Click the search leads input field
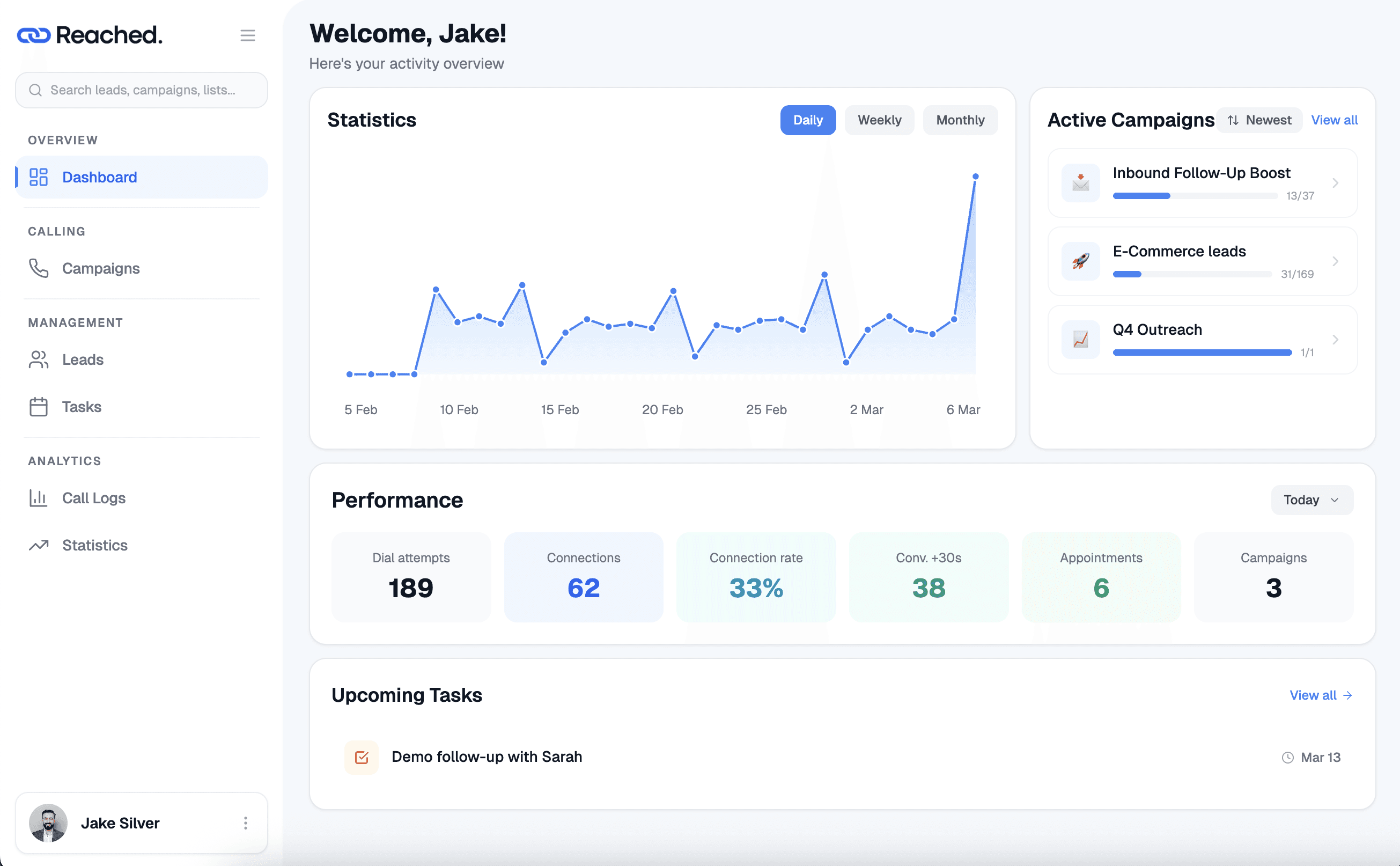1400x866 pixels. tap(141, 90)
